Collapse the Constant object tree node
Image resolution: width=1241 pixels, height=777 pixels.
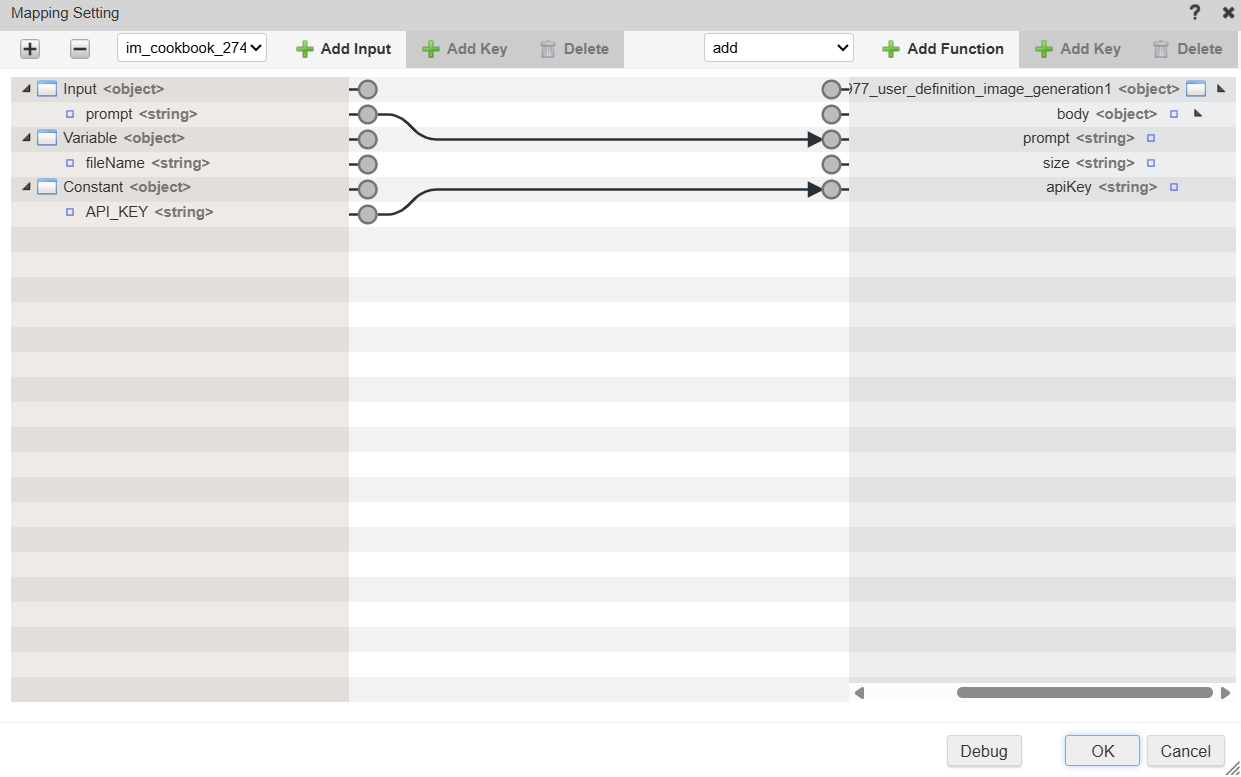26,187
